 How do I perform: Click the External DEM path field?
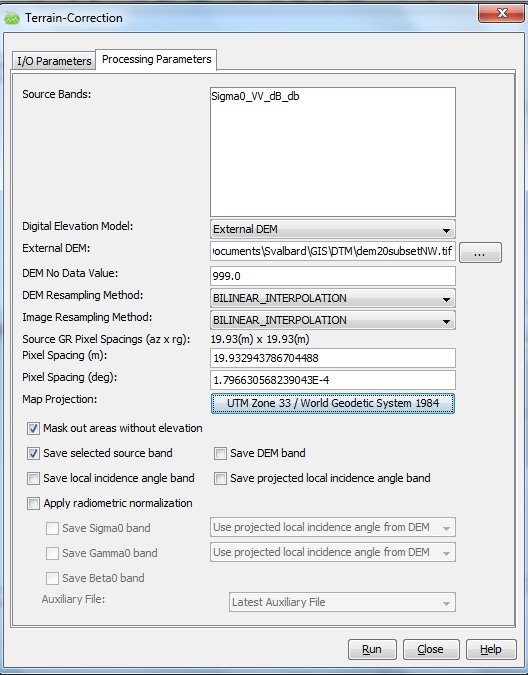[x=333, y=251]
